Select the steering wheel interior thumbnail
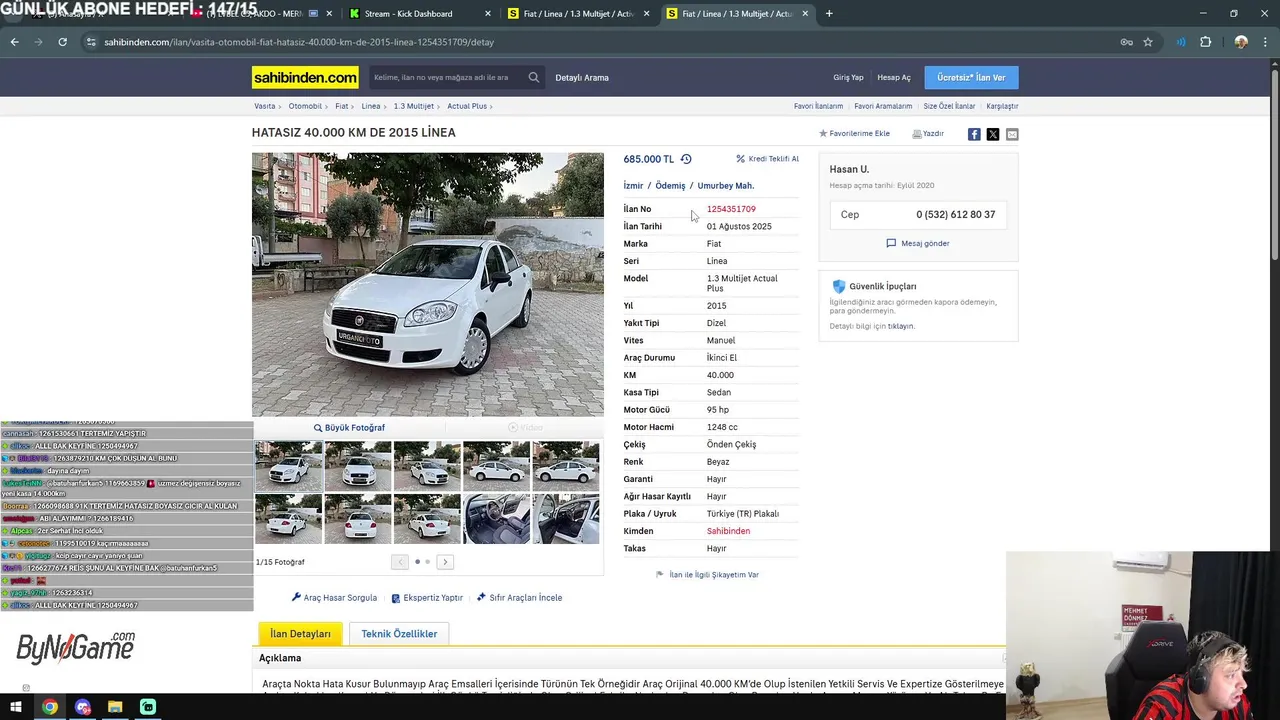Screen dimensions: 1280x720 [496, 518]
